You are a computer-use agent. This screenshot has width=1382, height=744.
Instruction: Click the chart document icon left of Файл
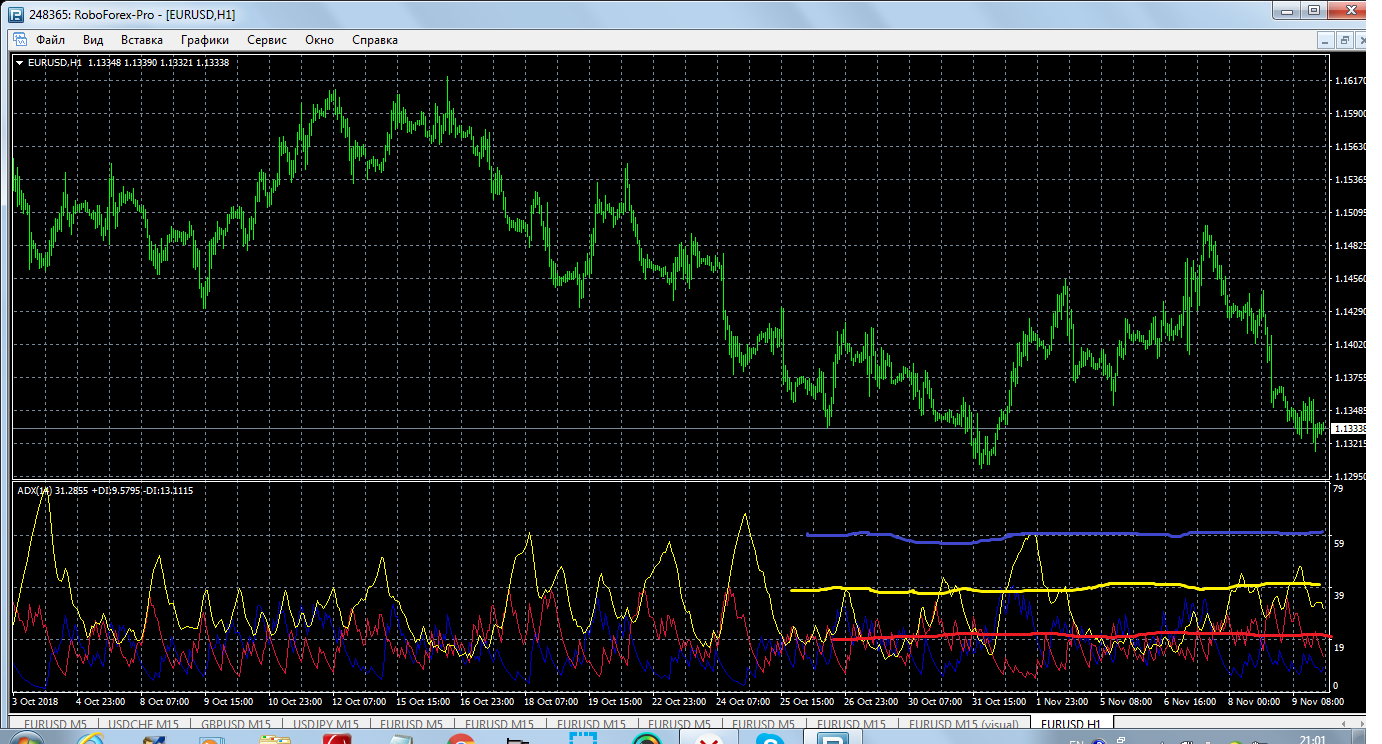(19, 40)
